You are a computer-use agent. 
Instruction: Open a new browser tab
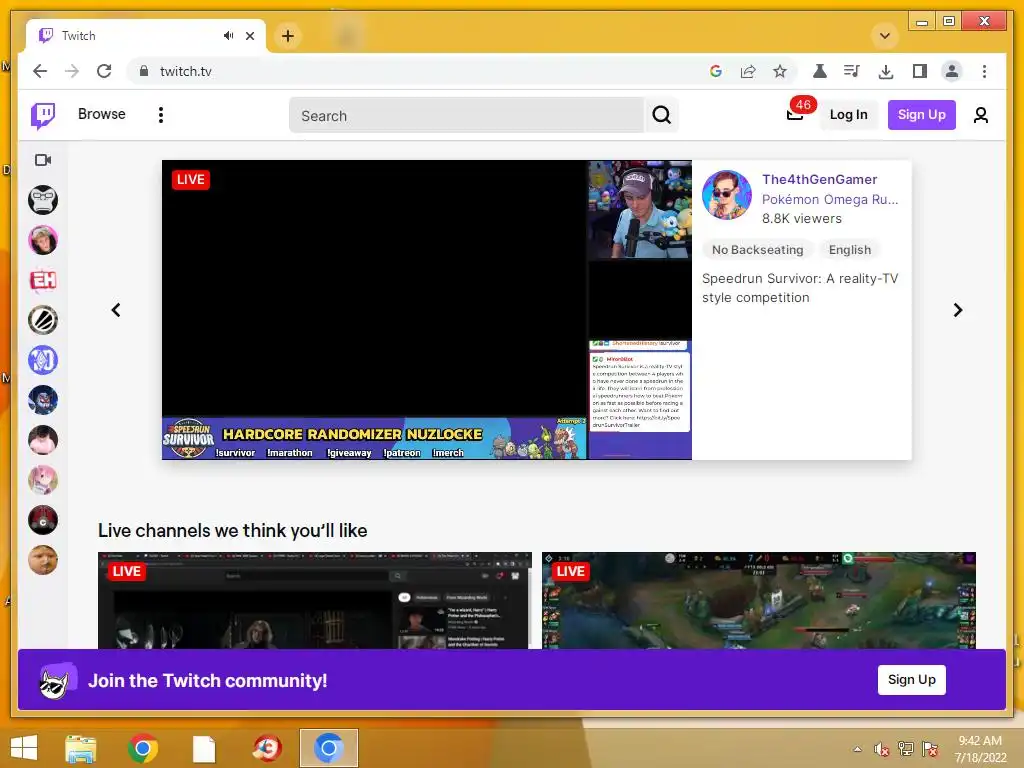pos(287,36)
